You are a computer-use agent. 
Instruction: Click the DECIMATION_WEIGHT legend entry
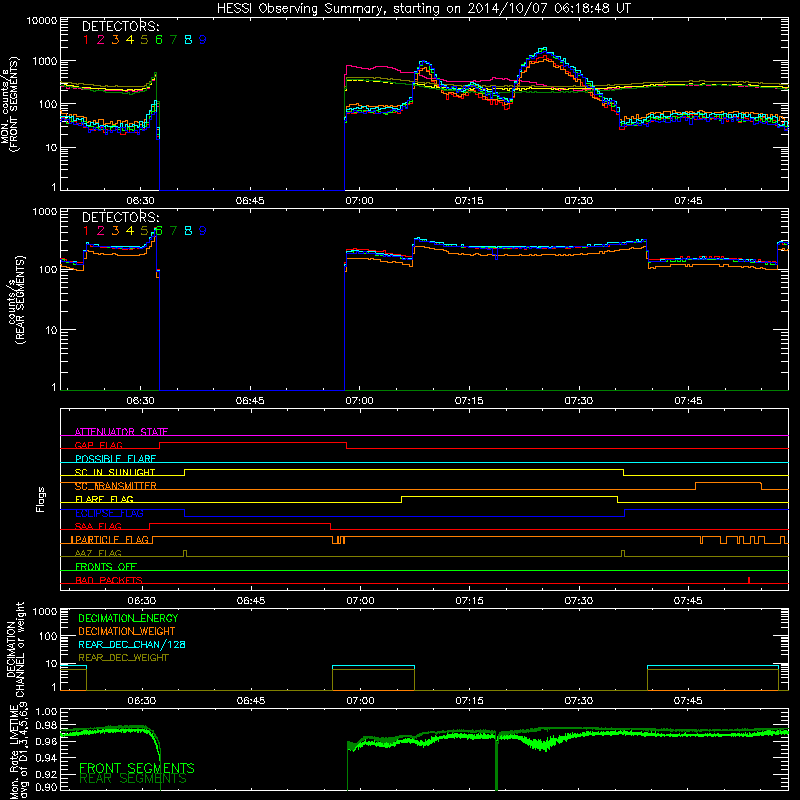(127, 631)
